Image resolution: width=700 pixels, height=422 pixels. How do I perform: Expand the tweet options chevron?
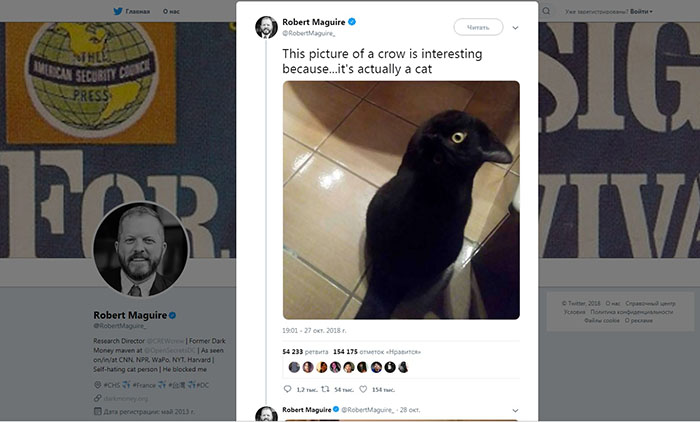[x=516, y=27]
